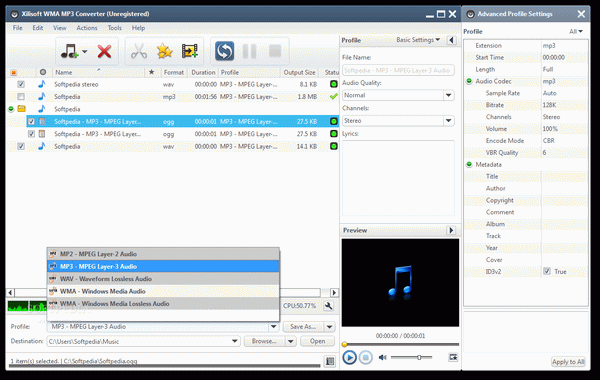Start conversion with the blue Convert button
600x380 pixels.
224,51
